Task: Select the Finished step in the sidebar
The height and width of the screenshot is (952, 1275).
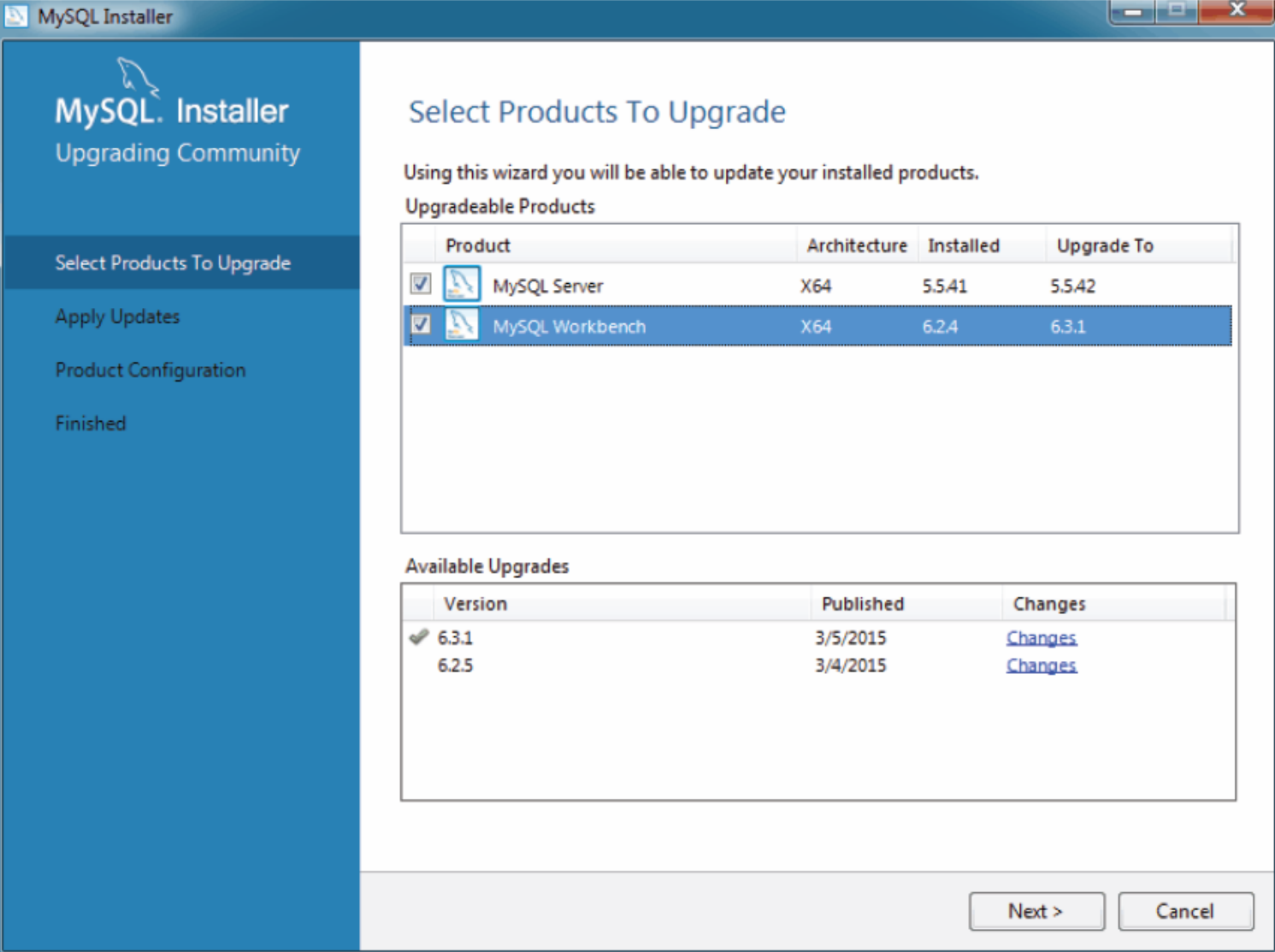Action: [90, 423]
